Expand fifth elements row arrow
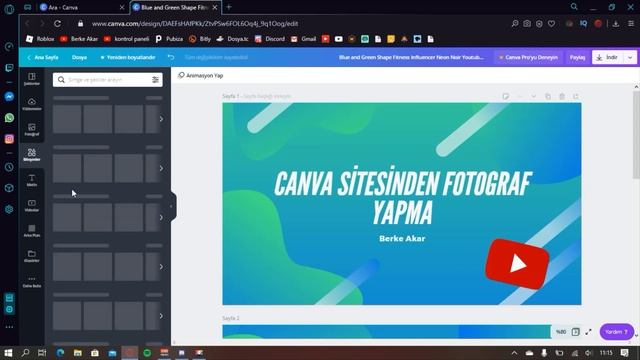 (161, 316)
